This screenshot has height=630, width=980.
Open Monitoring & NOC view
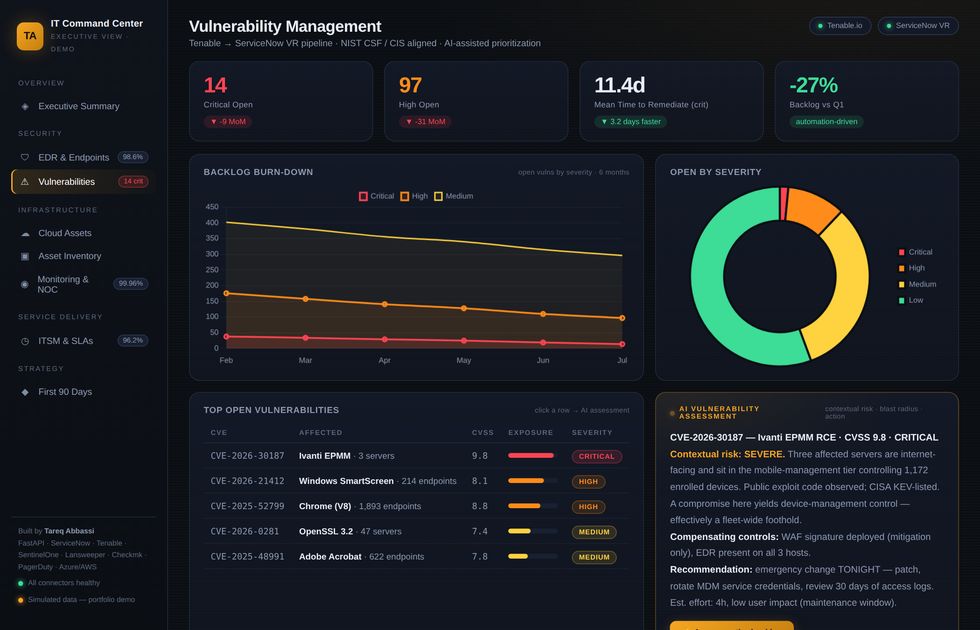coord(84,284)
